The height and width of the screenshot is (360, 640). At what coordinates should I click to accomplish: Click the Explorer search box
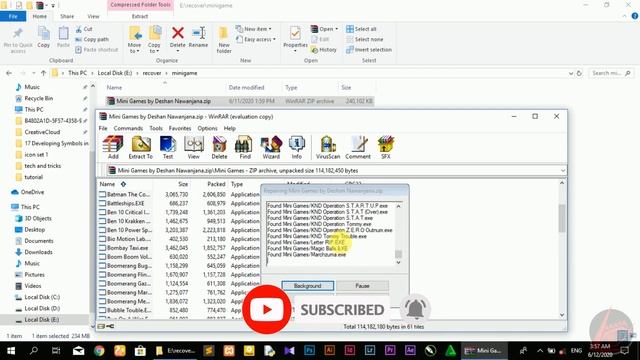click(x=611, y=73)
